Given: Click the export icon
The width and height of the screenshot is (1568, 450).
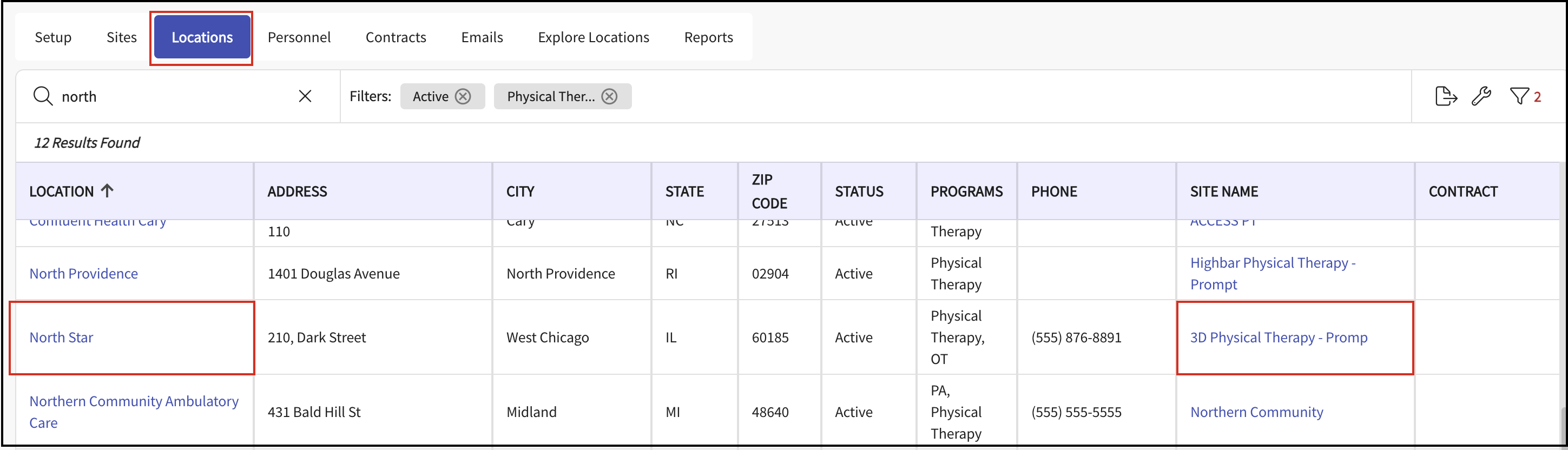Looking at the screenshot, I should [x=1446, y=96].
